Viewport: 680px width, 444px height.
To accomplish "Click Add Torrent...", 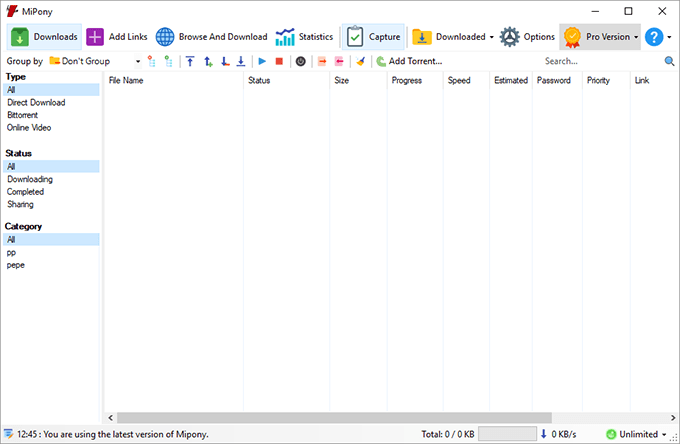I will click(x=409, y=61).
